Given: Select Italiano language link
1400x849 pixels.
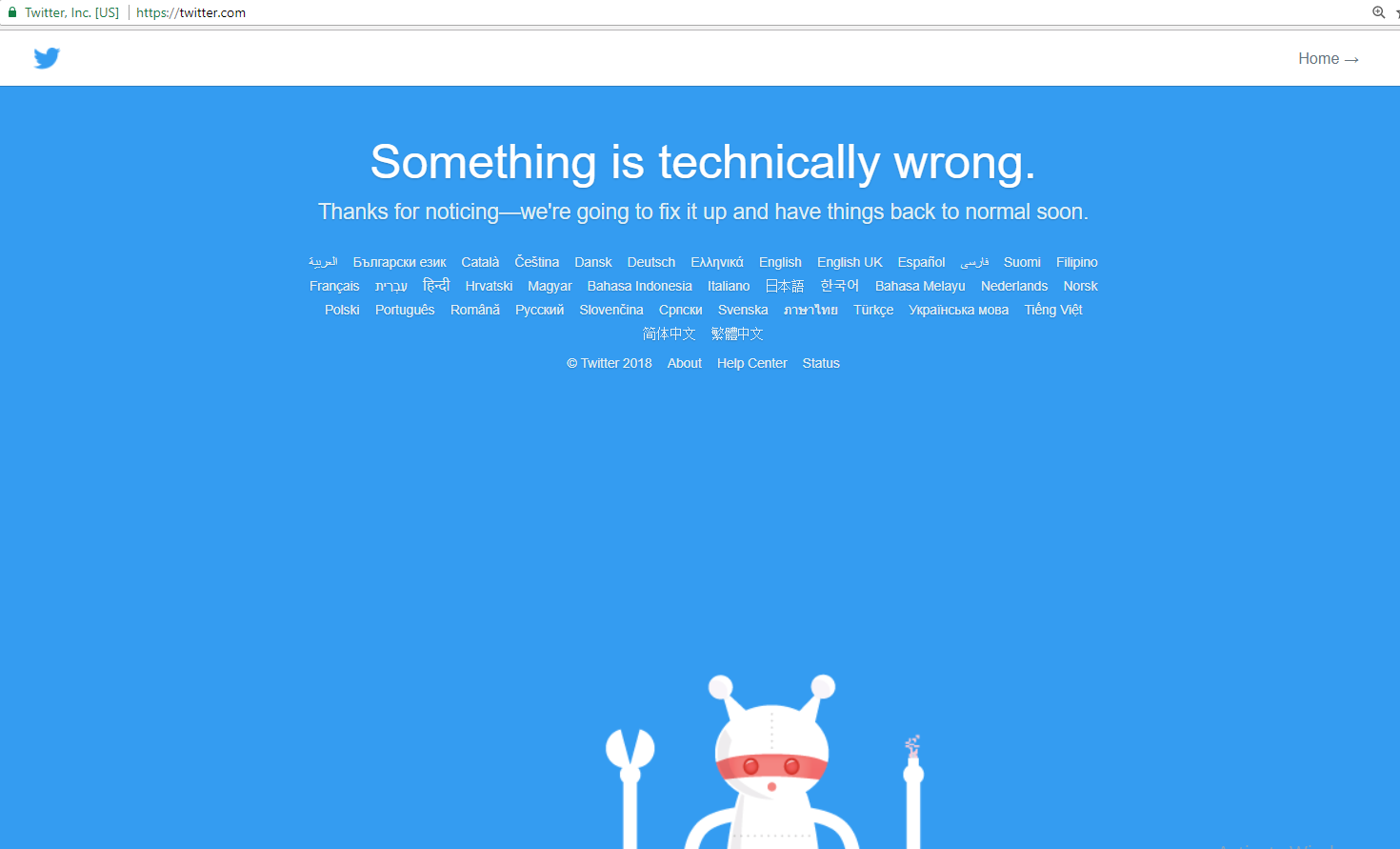Looking at the screenshot, I should click(x=729, y=286).
